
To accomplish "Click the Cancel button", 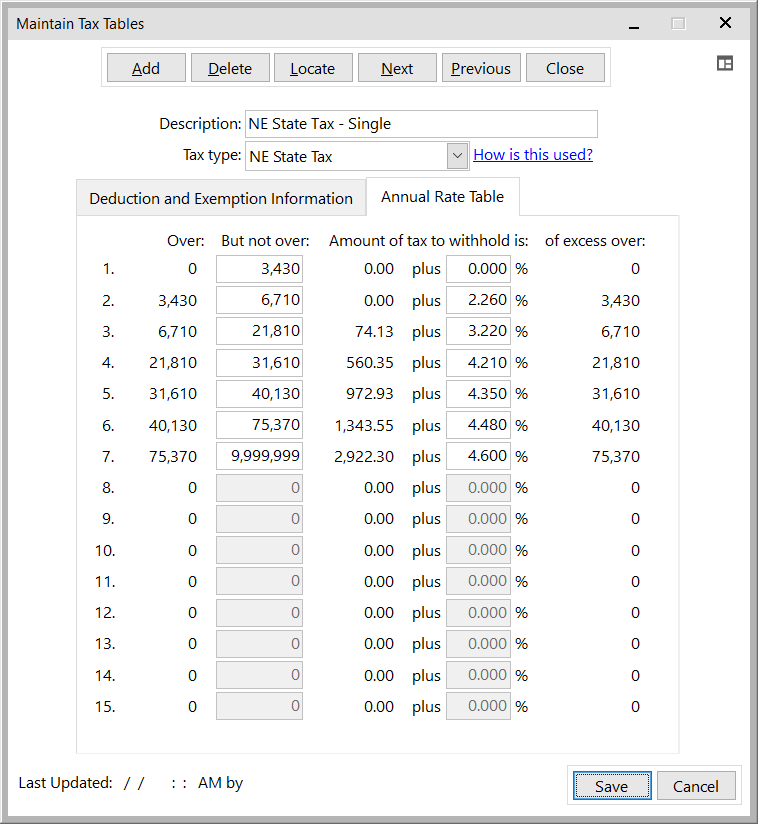I will pos(695,786).
